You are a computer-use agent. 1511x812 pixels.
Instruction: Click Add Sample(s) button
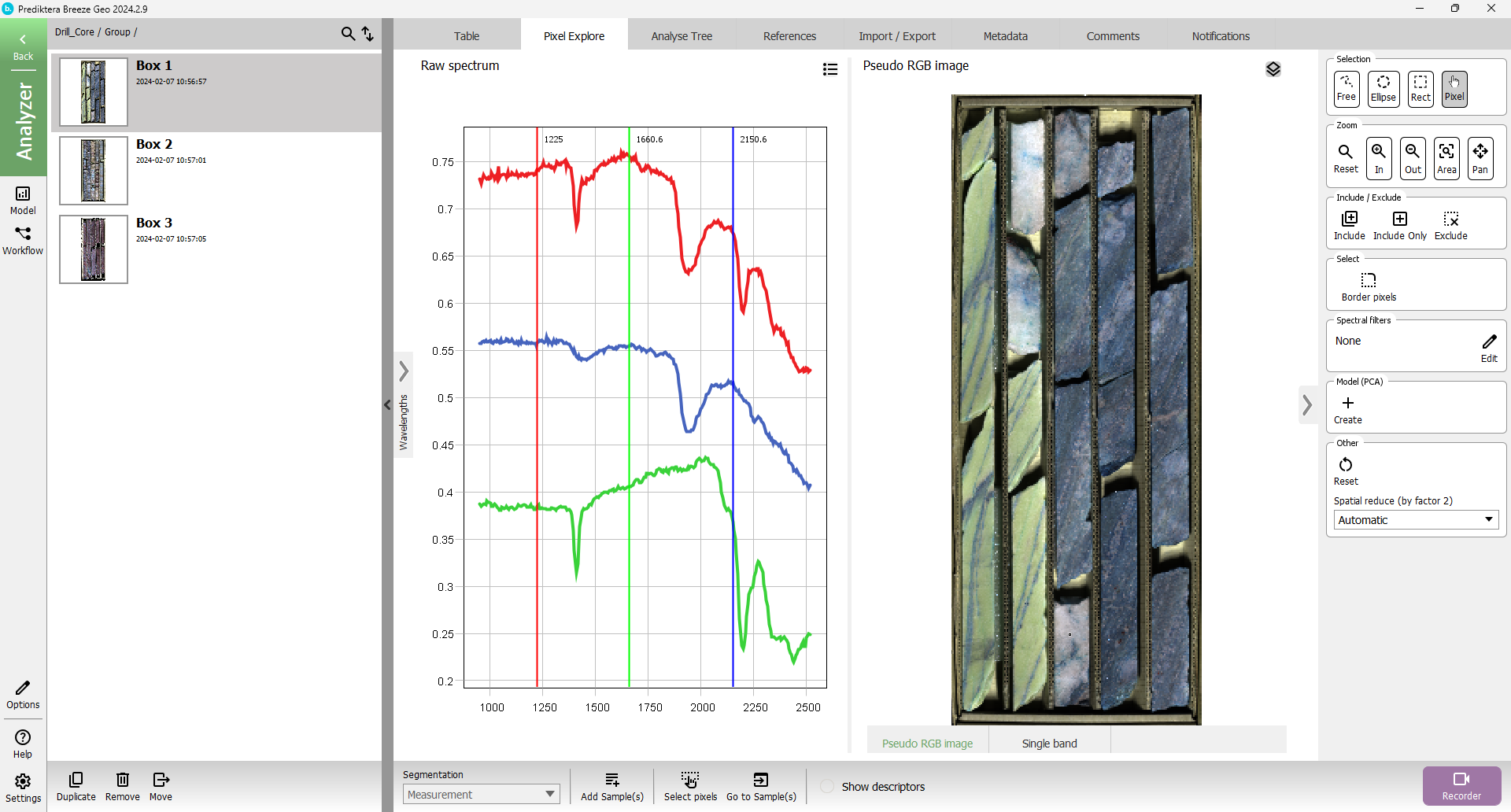611,785
